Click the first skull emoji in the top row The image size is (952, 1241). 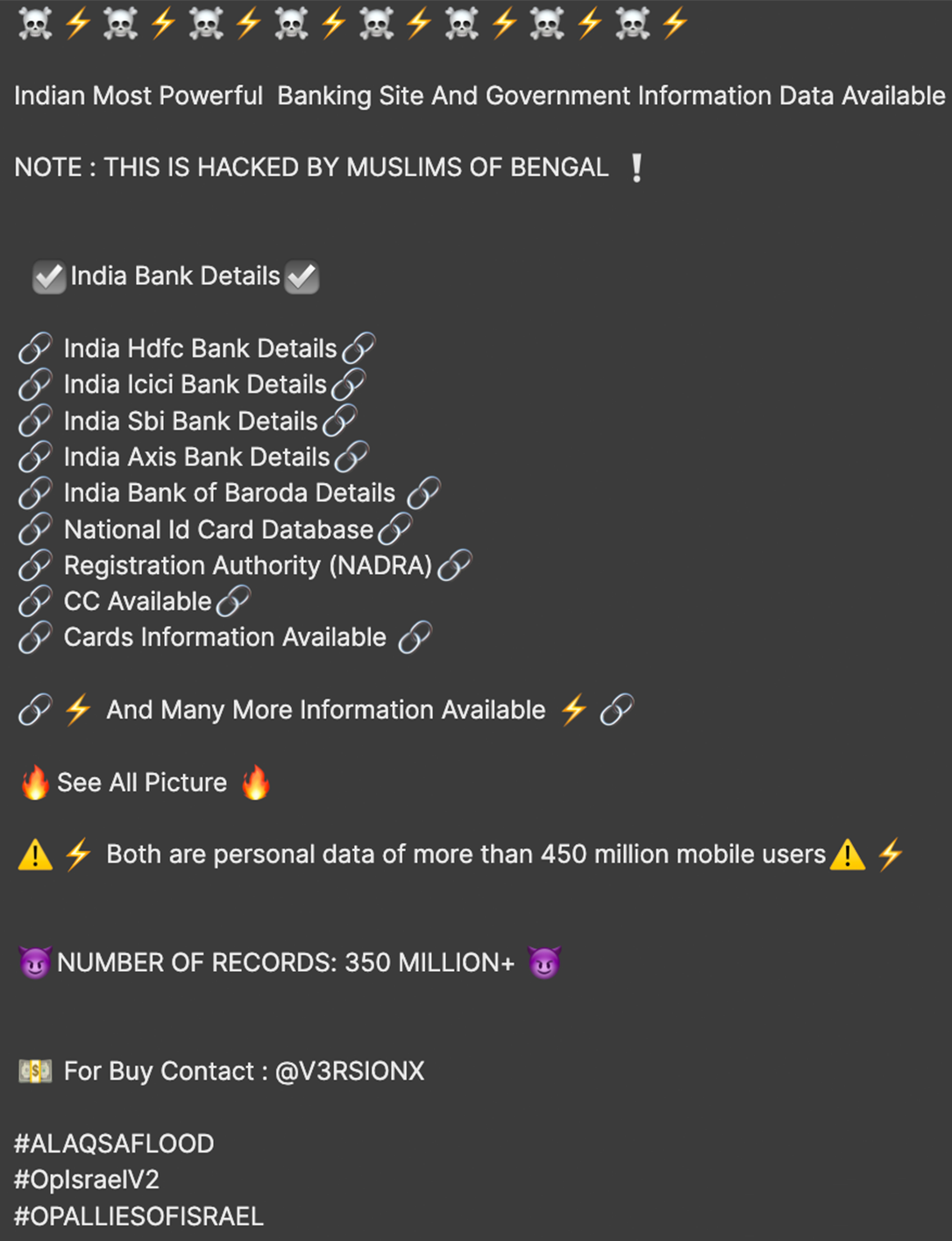point(35,25)
